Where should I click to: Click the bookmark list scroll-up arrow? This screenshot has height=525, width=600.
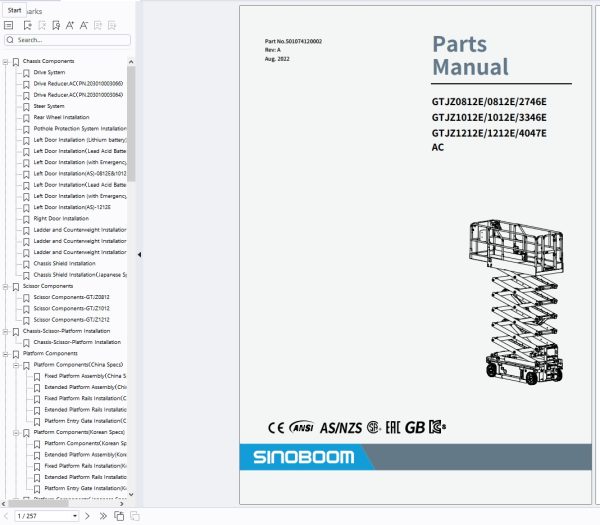[x=131, y=62]
